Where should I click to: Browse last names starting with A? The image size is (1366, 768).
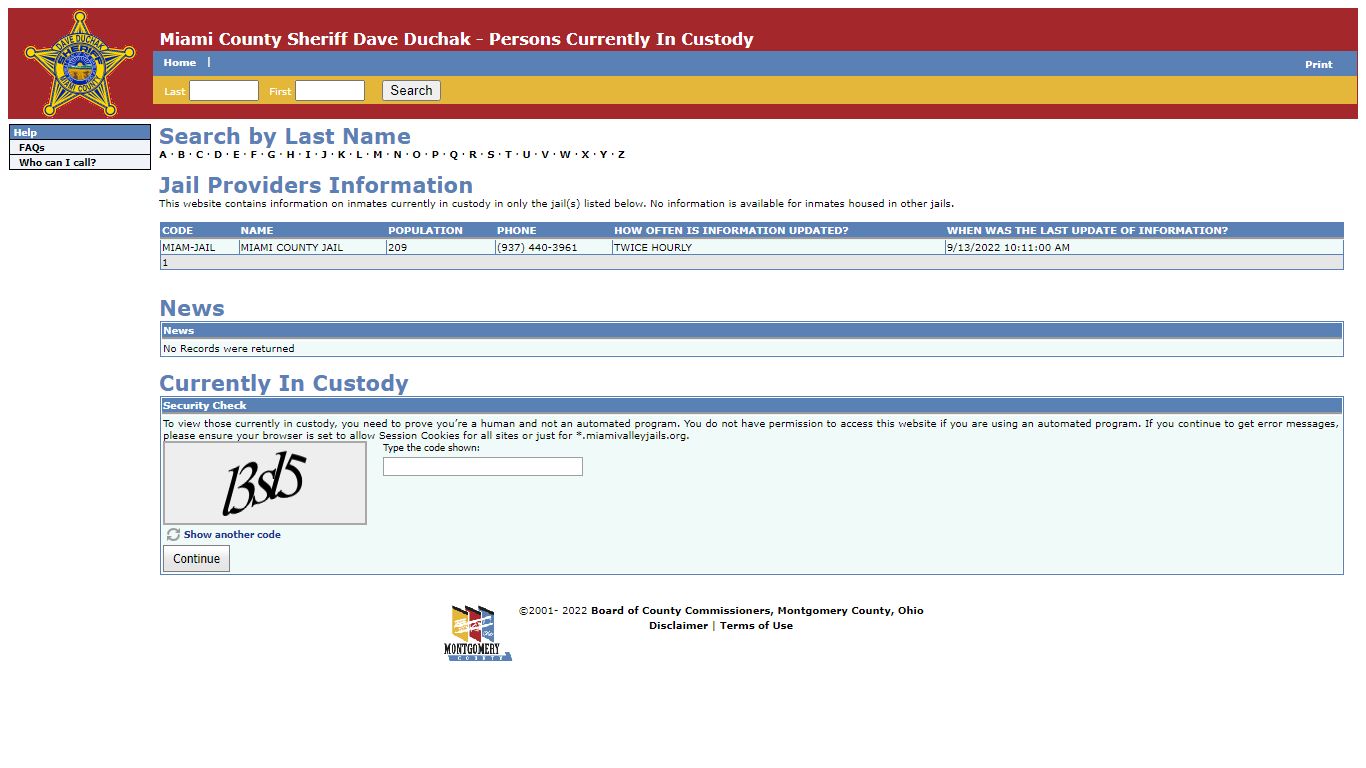point(163,155)
